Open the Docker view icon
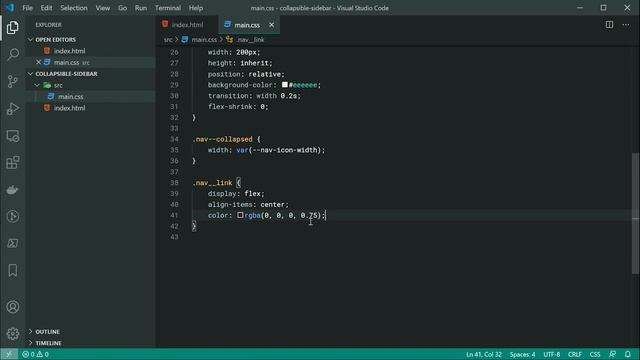The image size is (640, 360). (13, 189)
